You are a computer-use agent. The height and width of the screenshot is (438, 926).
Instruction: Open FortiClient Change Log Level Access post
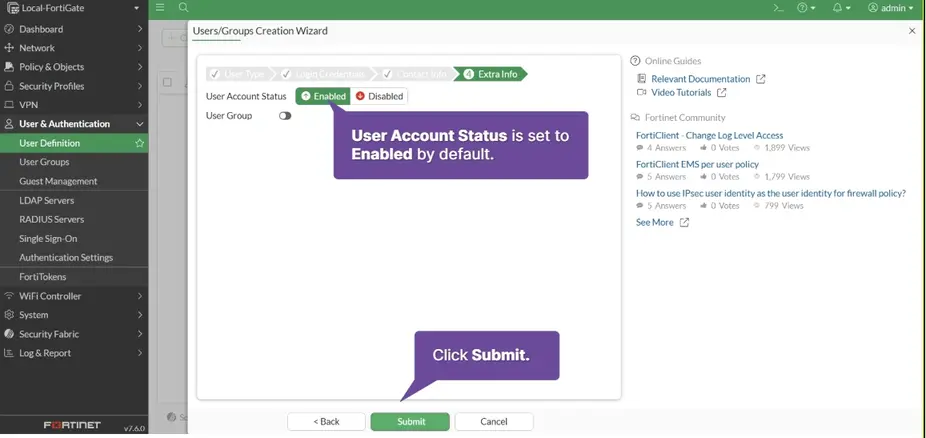[709, 135]
